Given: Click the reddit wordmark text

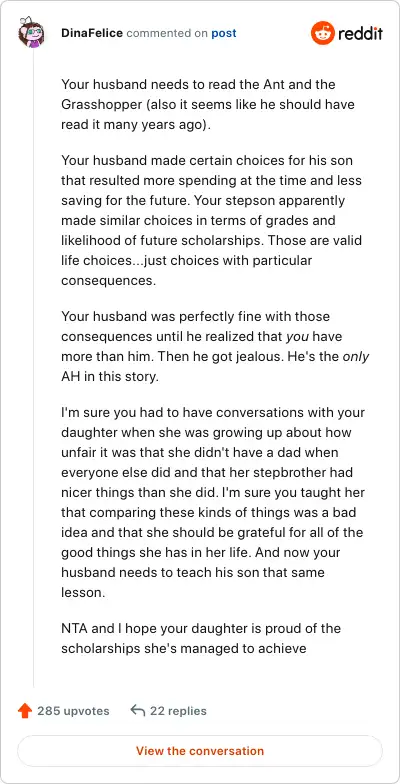Looking at the screenshot, I should coord(360,34).
